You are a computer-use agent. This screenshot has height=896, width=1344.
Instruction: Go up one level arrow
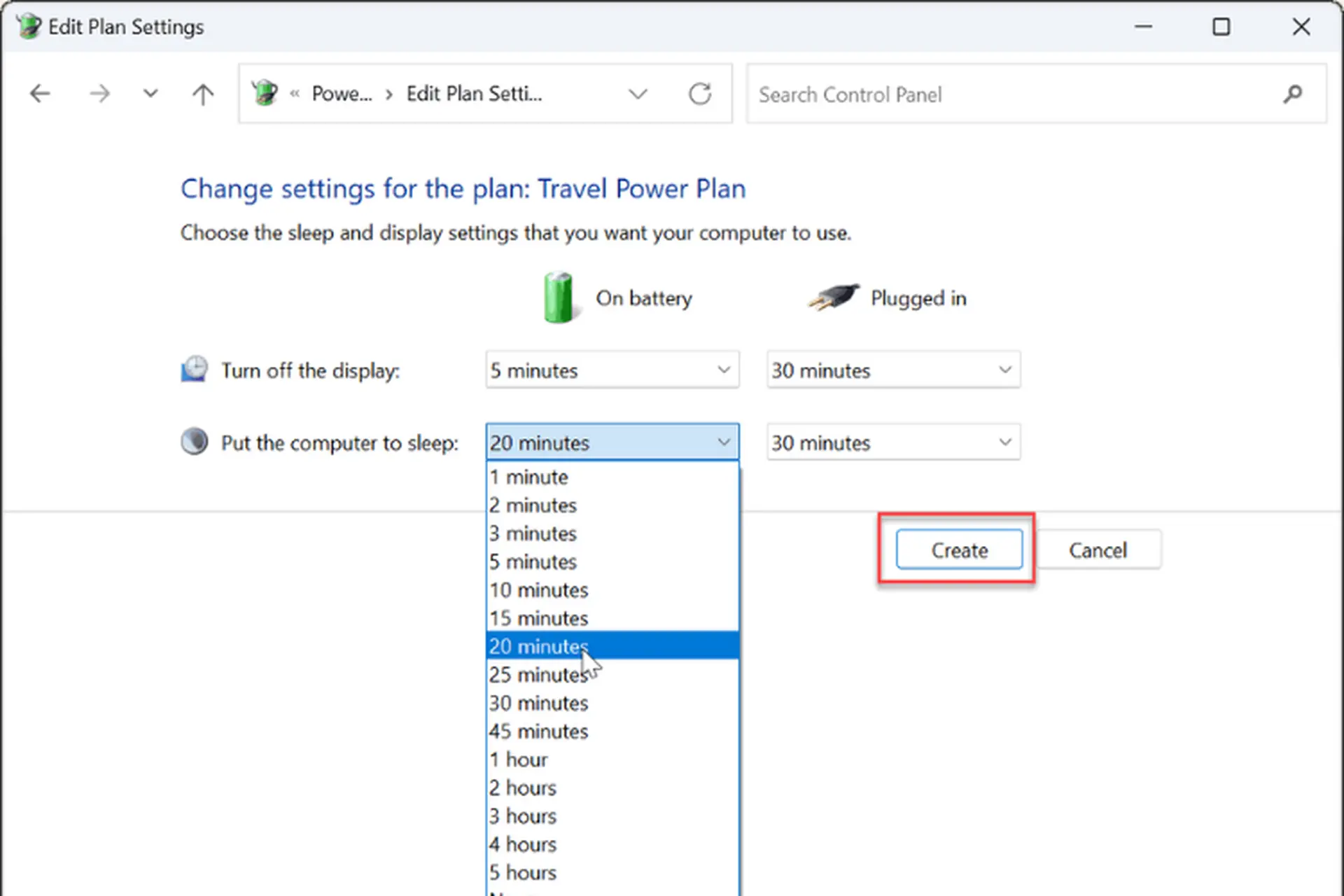[203, 94]
